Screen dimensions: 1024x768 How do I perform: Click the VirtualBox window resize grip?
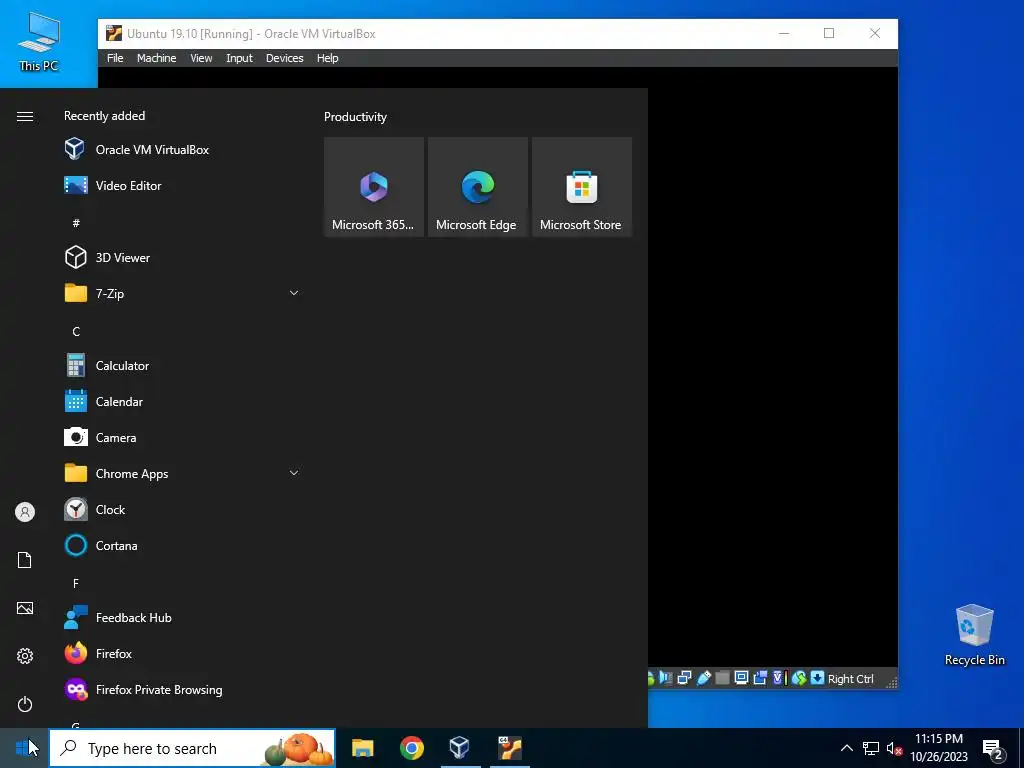891,682
